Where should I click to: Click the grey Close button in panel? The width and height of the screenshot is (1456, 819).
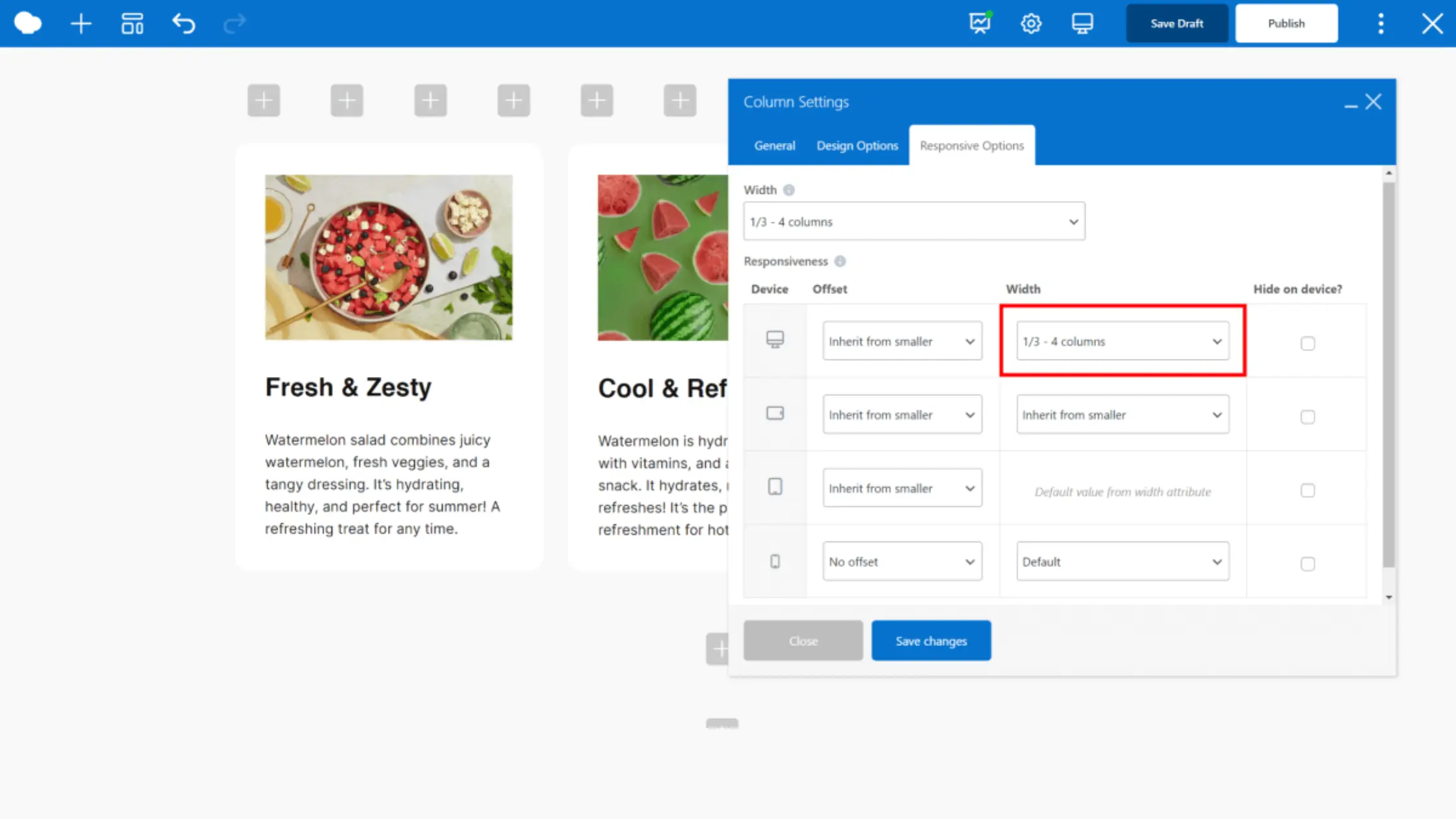click(803, 641)
